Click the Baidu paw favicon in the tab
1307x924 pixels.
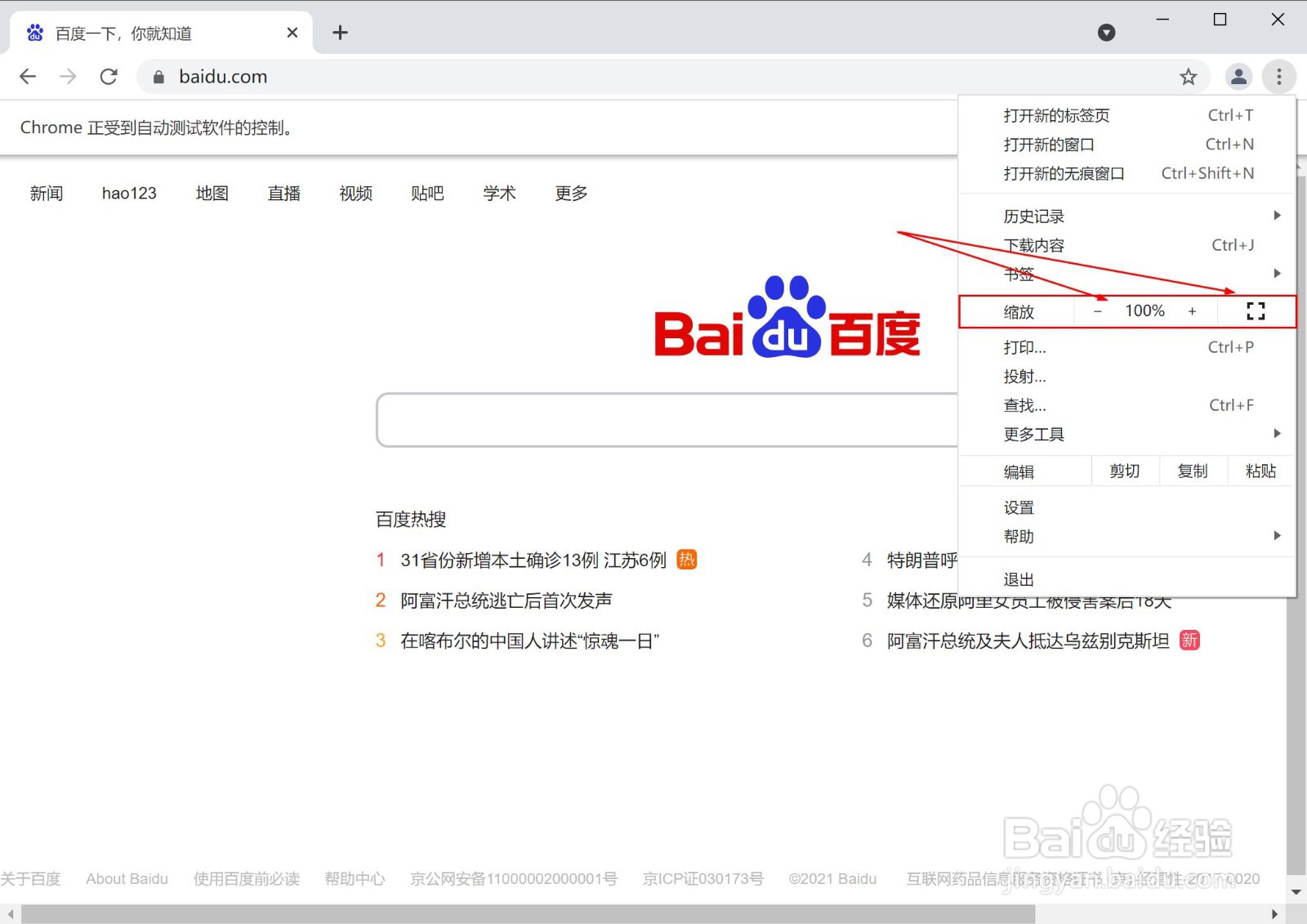35,33
